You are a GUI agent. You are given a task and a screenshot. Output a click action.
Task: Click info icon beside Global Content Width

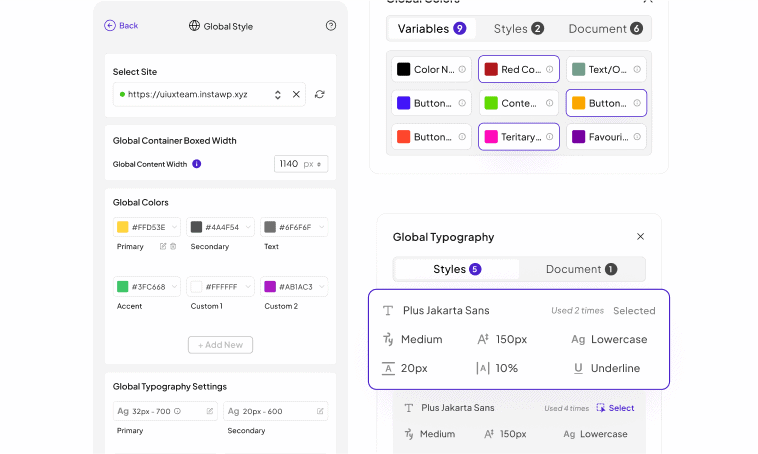tap(196, 164)
